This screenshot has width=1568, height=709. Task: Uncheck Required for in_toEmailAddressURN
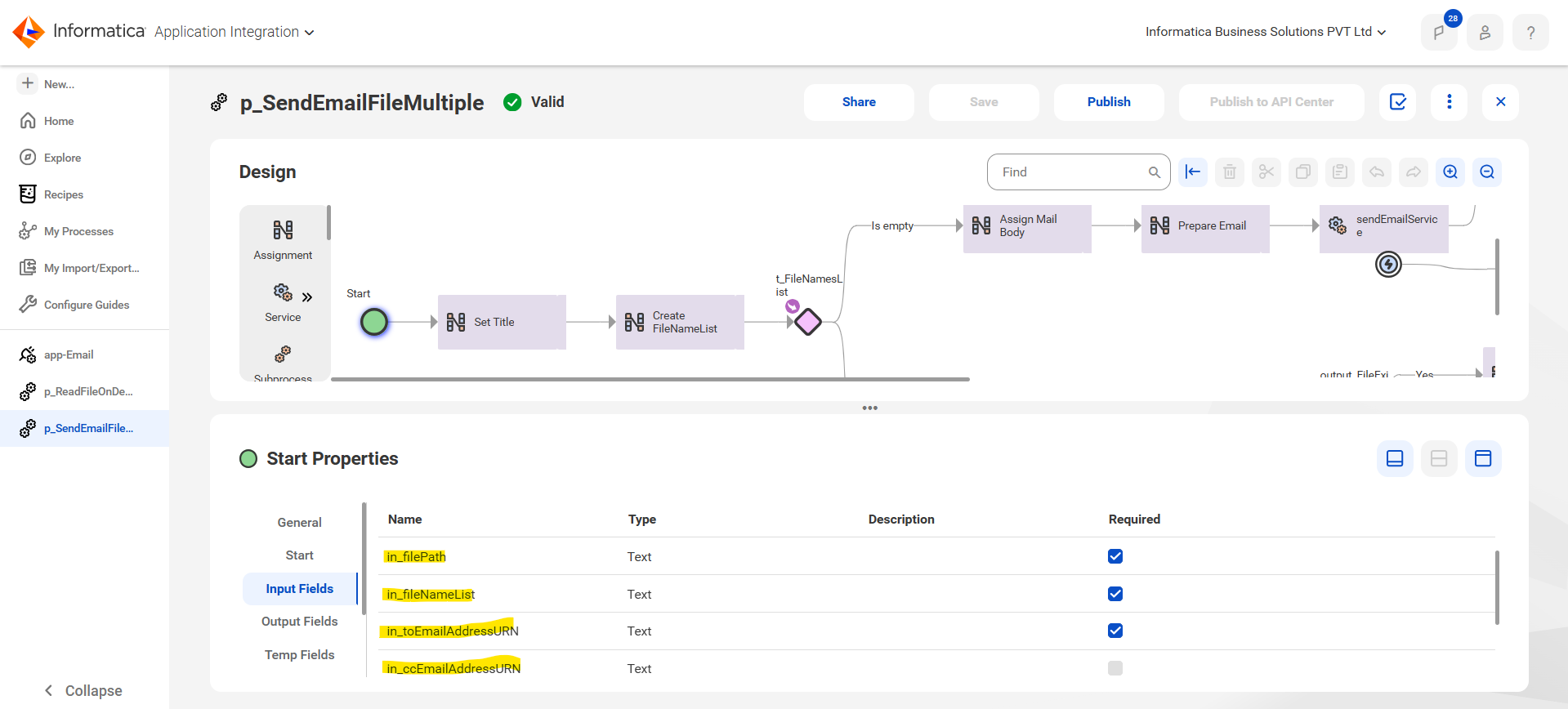point(1115,631)
